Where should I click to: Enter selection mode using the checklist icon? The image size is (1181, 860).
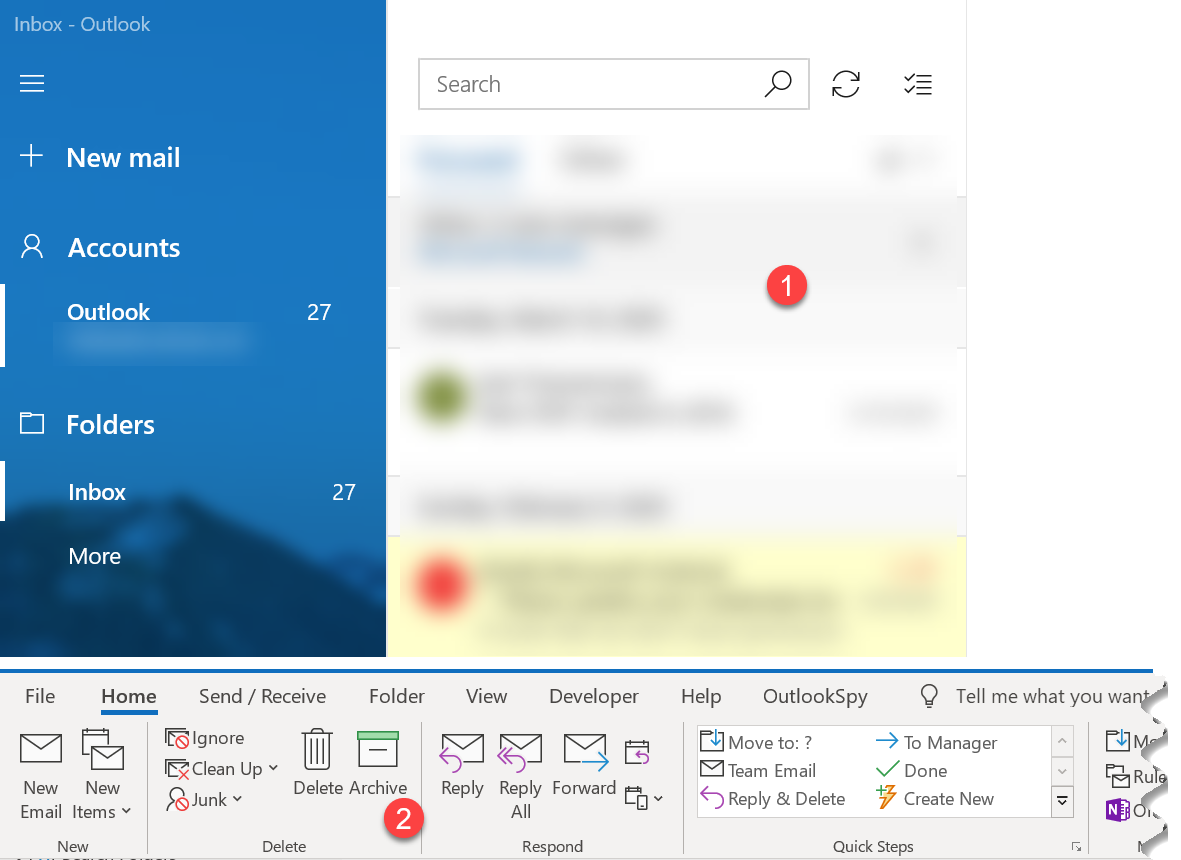tap(918, 84)
